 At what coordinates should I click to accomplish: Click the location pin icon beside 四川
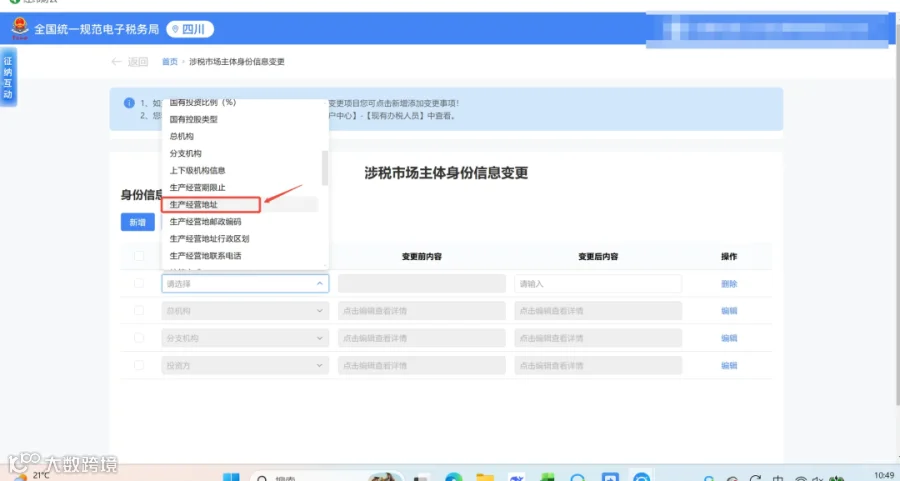click(176, 29)
